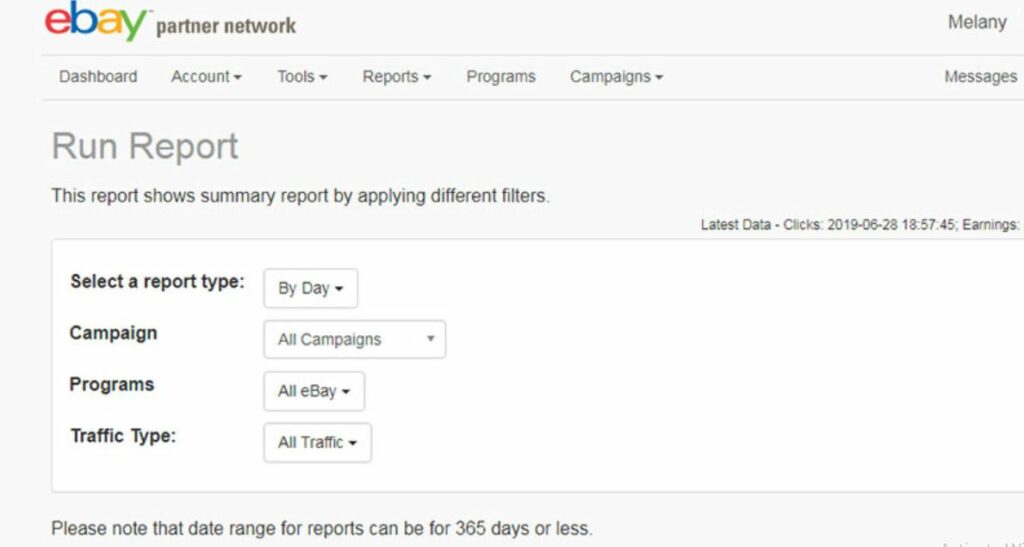
Task: Open the By Day report type dropdown
Action: (311, 289)
